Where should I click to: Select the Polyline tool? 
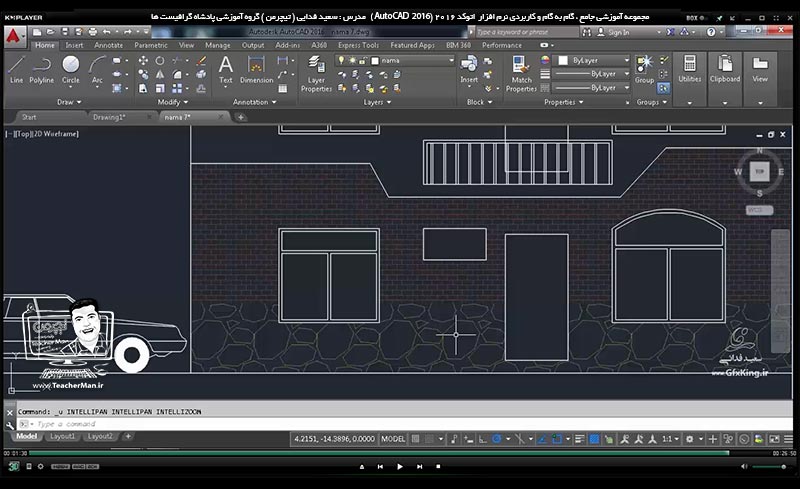[41, 69]
